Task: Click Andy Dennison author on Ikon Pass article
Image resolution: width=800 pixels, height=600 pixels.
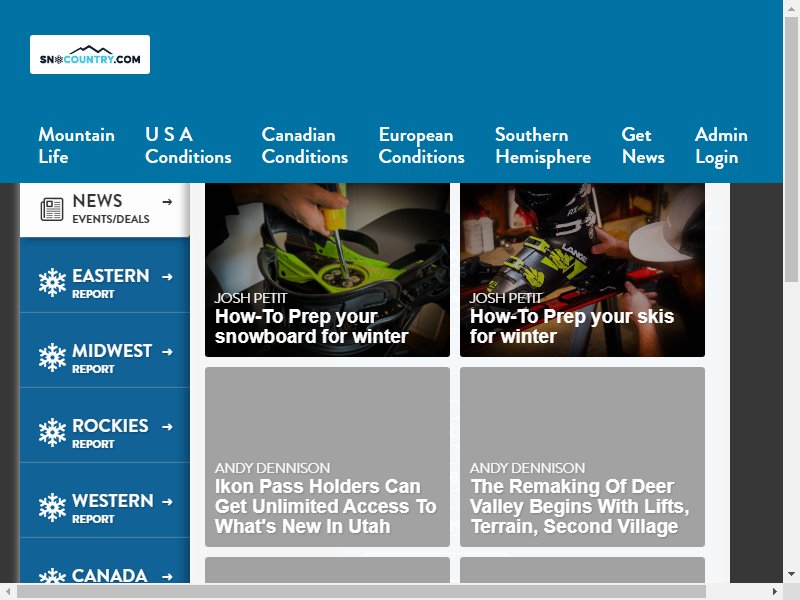Action: click(x=272, y=468)
